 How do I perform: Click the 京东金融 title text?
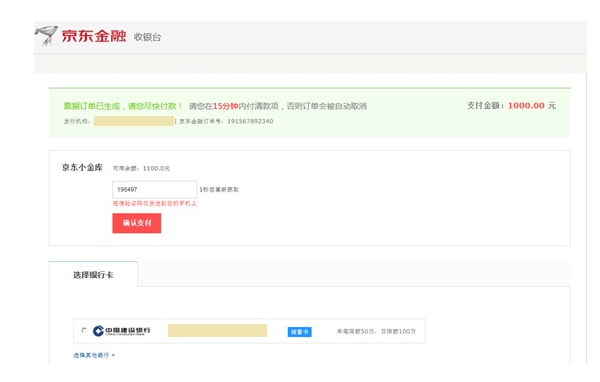click(x=94, y=36)
